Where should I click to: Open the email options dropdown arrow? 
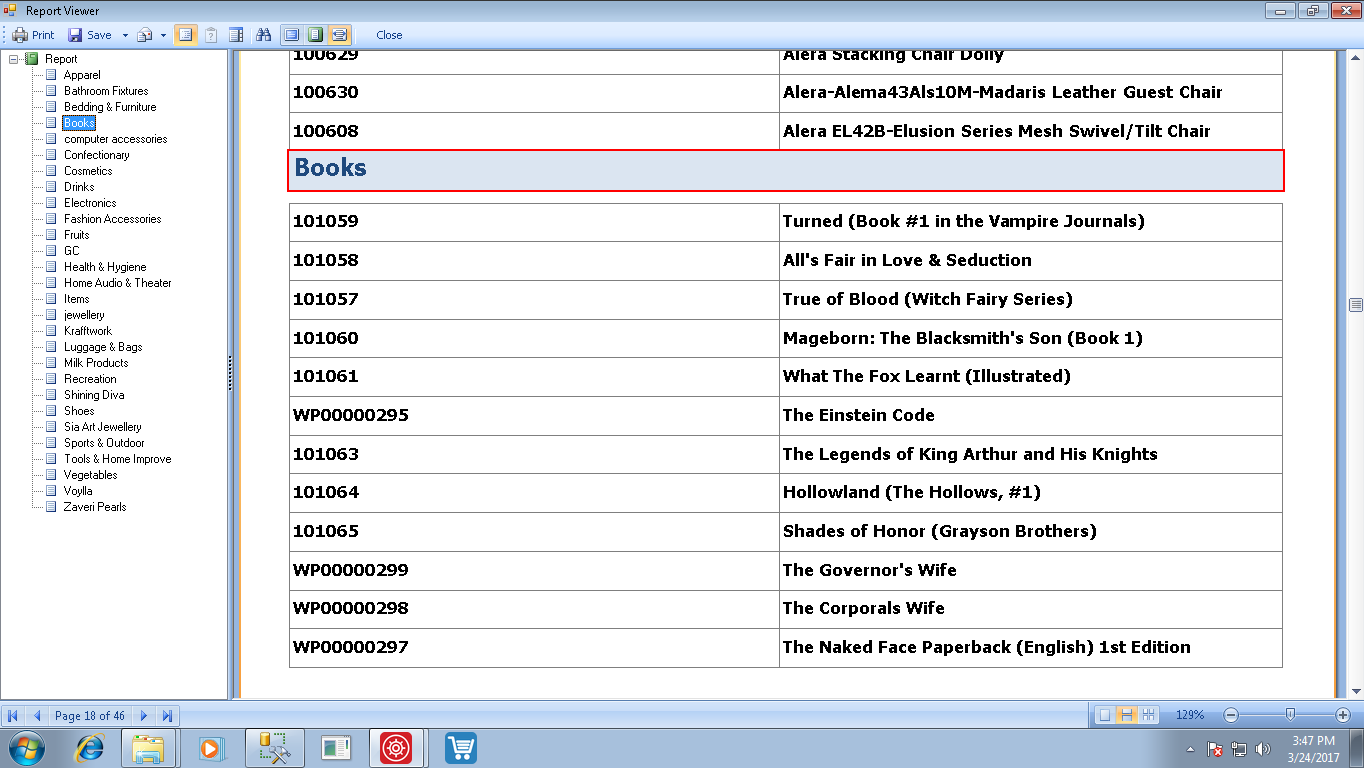point(163,35)
